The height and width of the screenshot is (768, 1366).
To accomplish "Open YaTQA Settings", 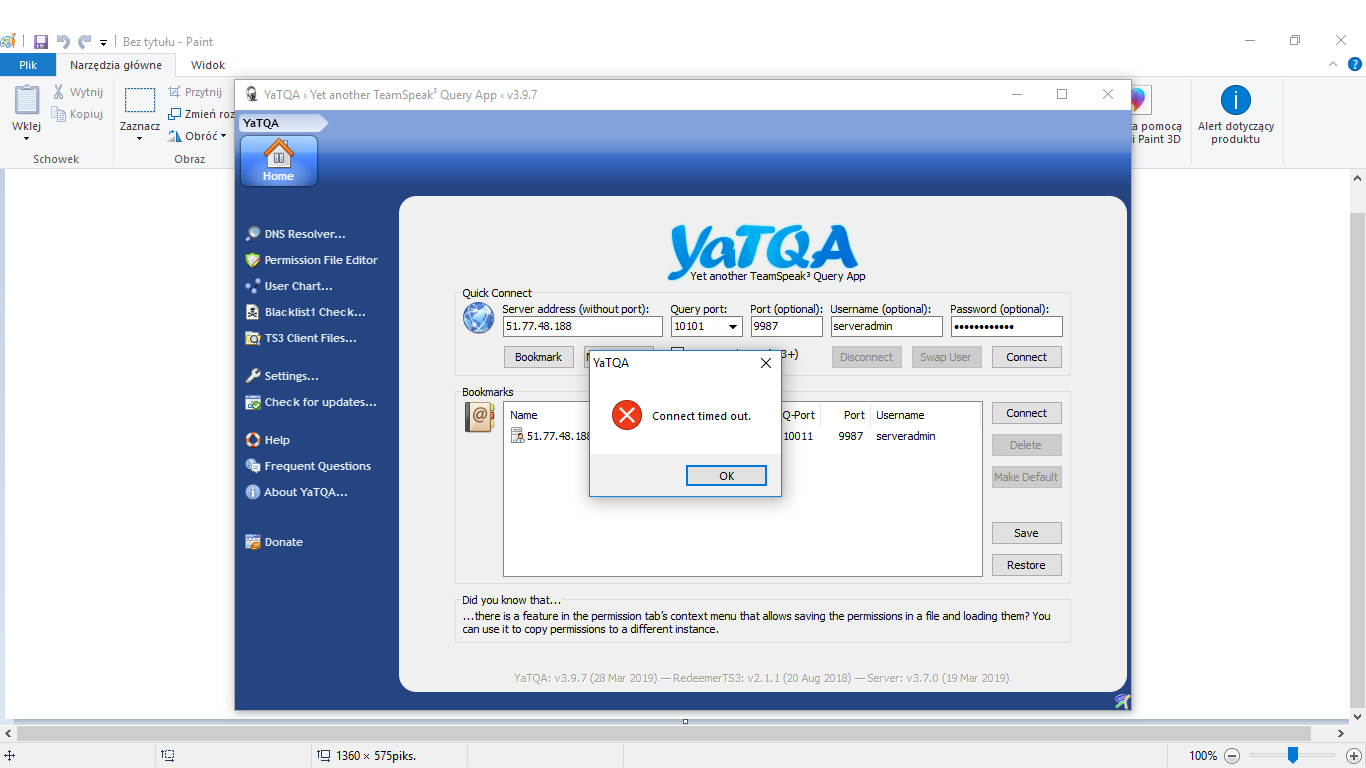I will (x=291, y=376).
